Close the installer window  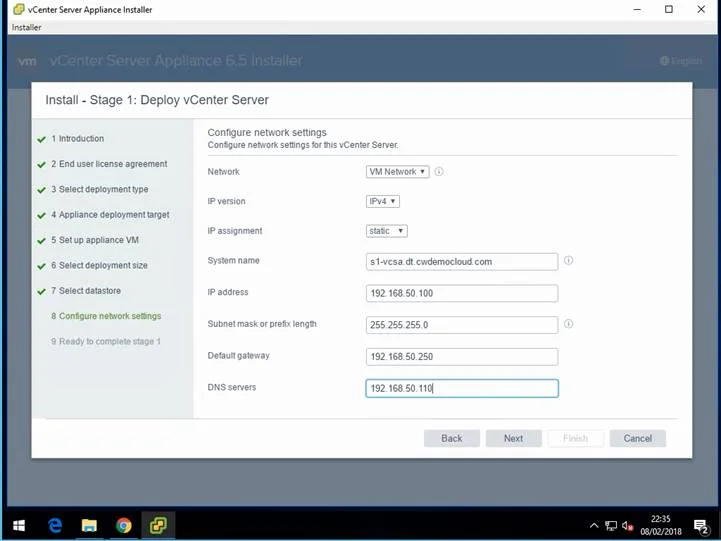click(x=701, y=10)
